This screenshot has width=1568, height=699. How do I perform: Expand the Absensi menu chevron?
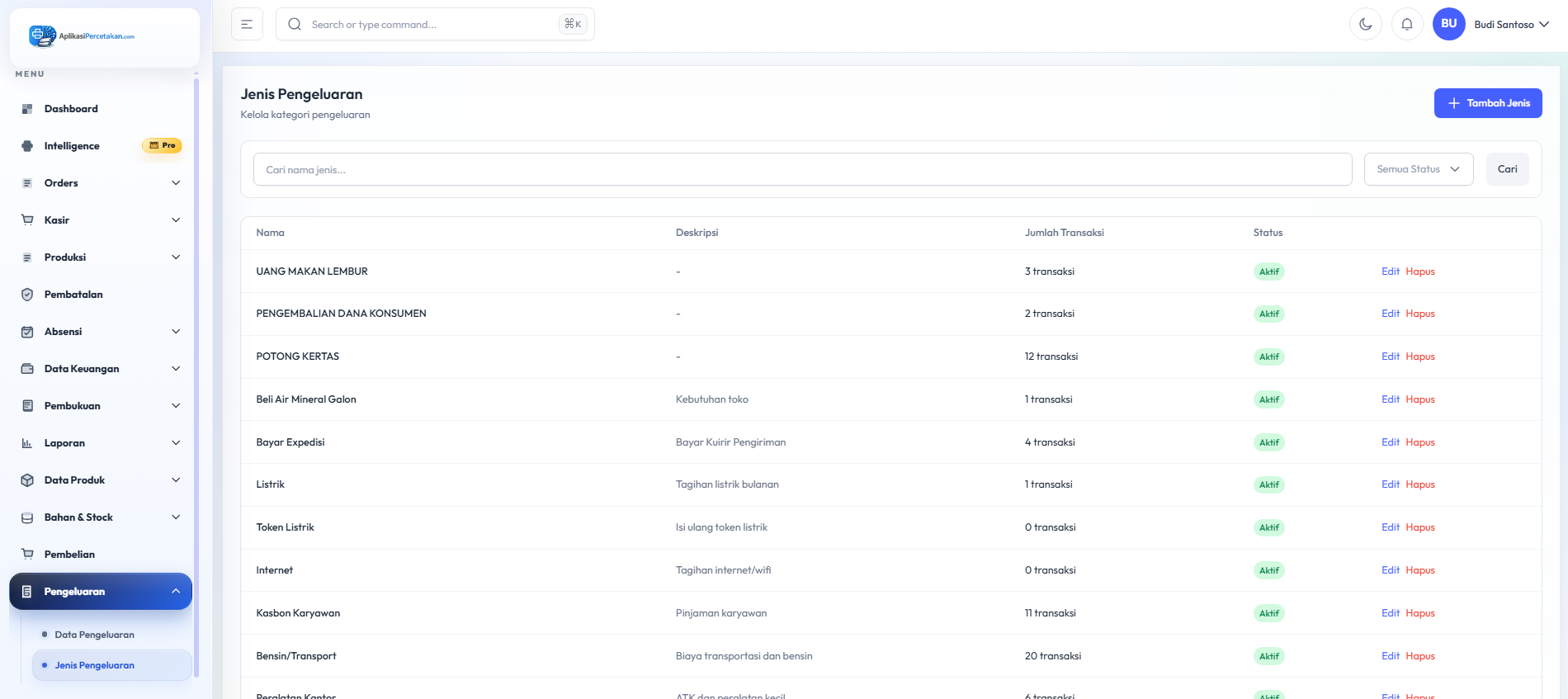pos(176,332)
